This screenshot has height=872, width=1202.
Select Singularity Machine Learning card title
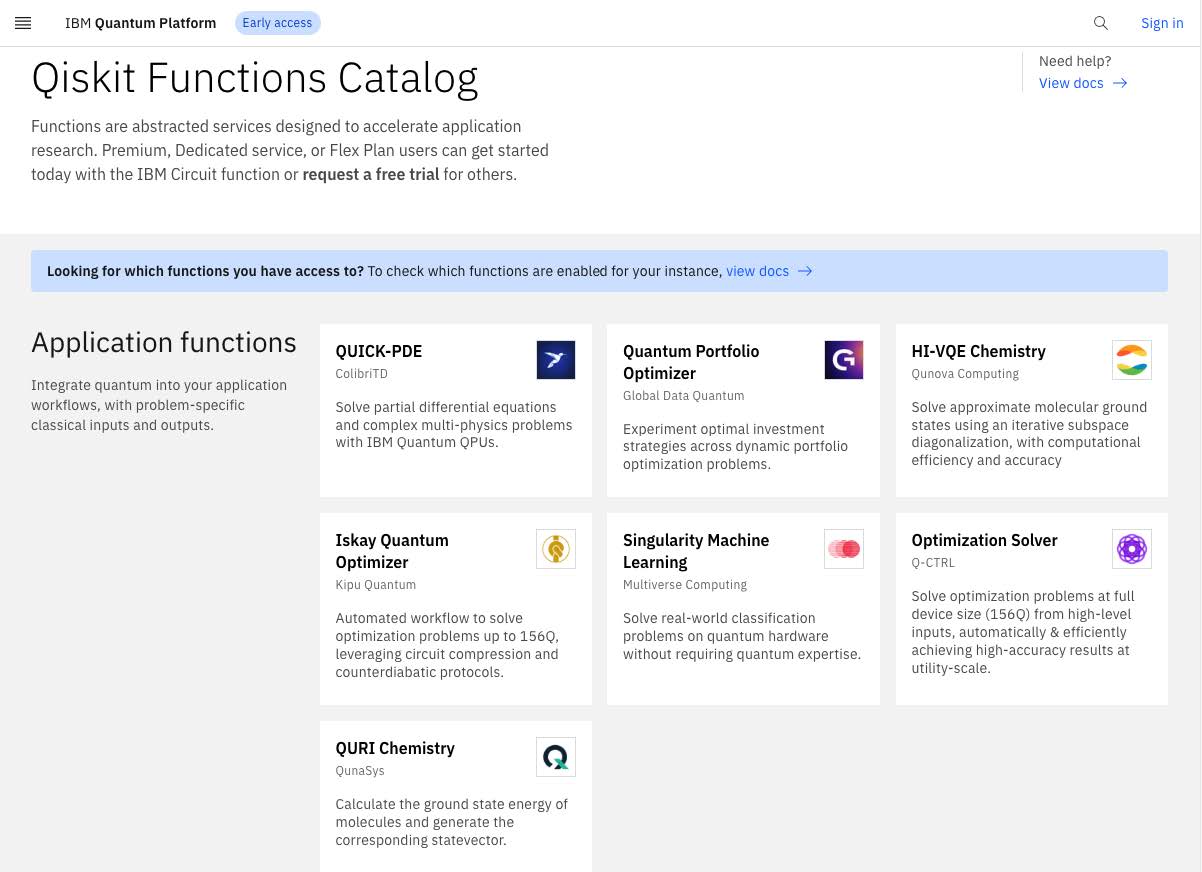pyautogui.click(x=695, y=551)
